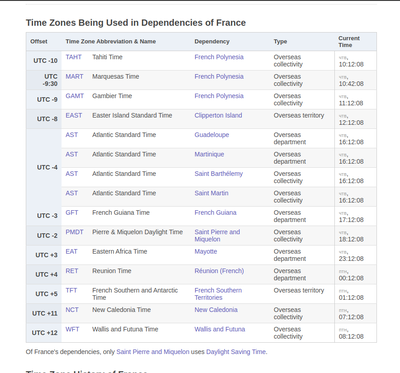400x373 pixels.
Task: Open the TAHT time zone link
Action: click(73, 57)
